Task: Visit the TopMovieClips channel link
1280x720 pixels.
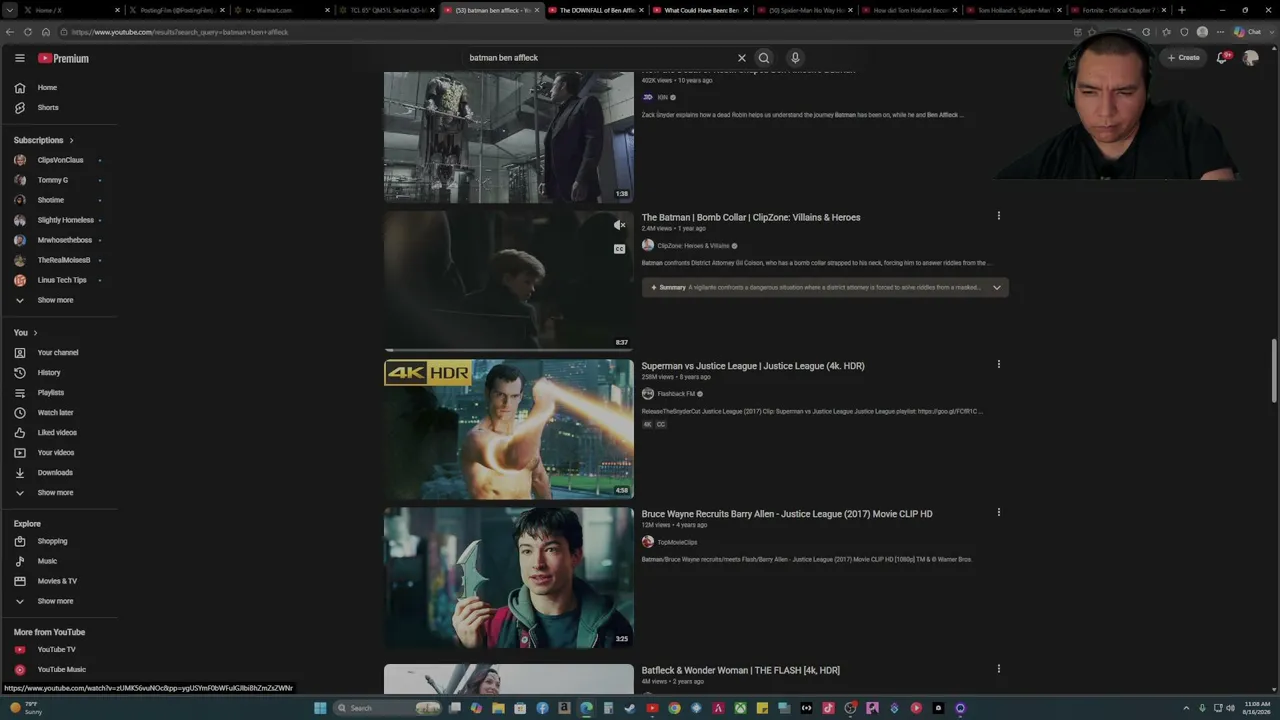Action: tap(677, 542)
